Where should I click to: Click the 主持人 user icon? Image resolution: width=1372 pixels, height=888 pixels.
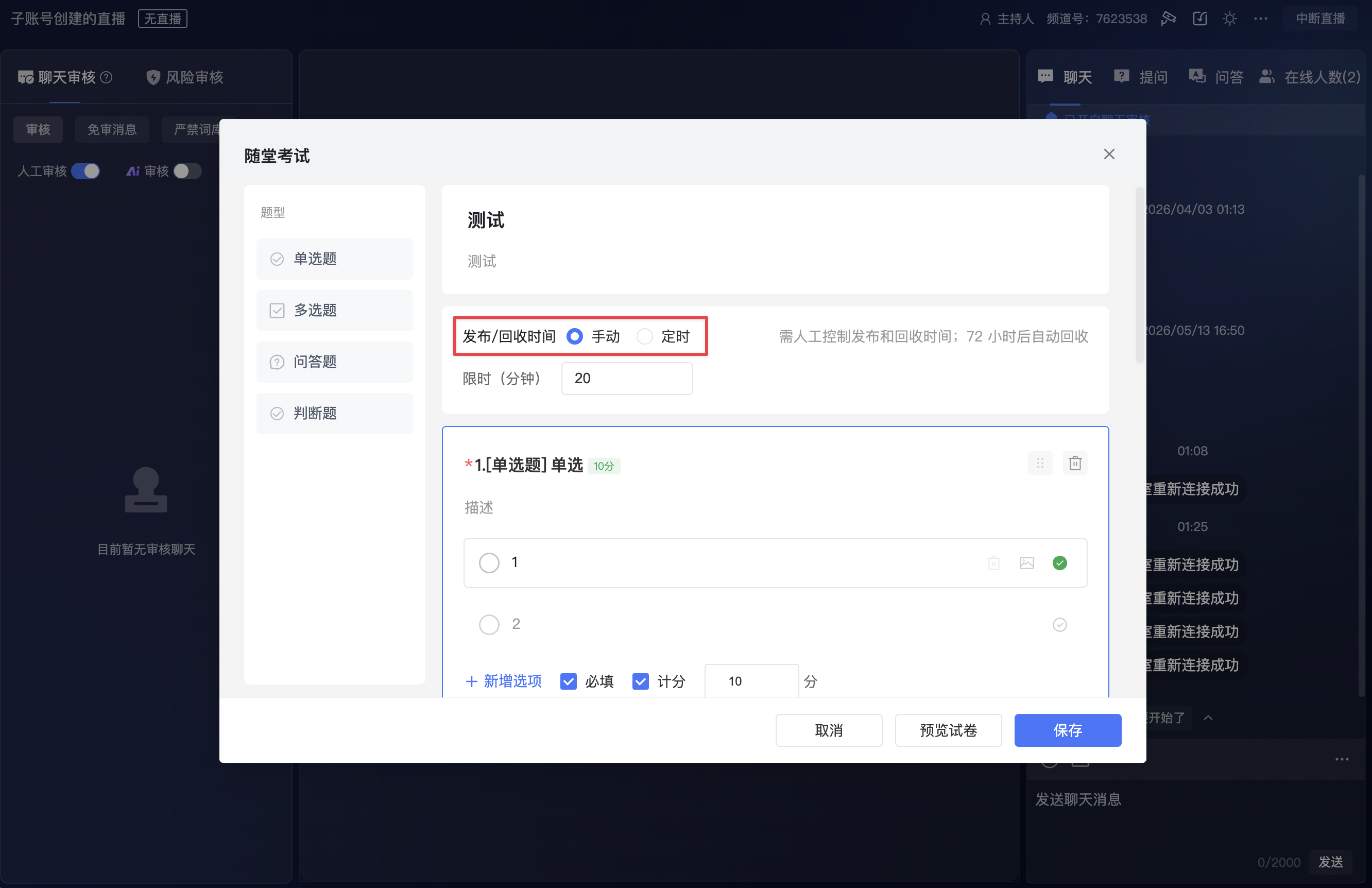click(985, 19)
